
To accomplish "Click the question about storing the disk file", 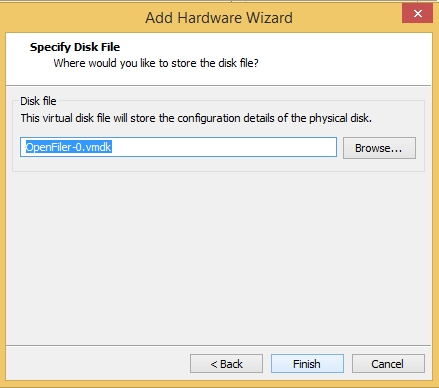I will click(156, 63).
